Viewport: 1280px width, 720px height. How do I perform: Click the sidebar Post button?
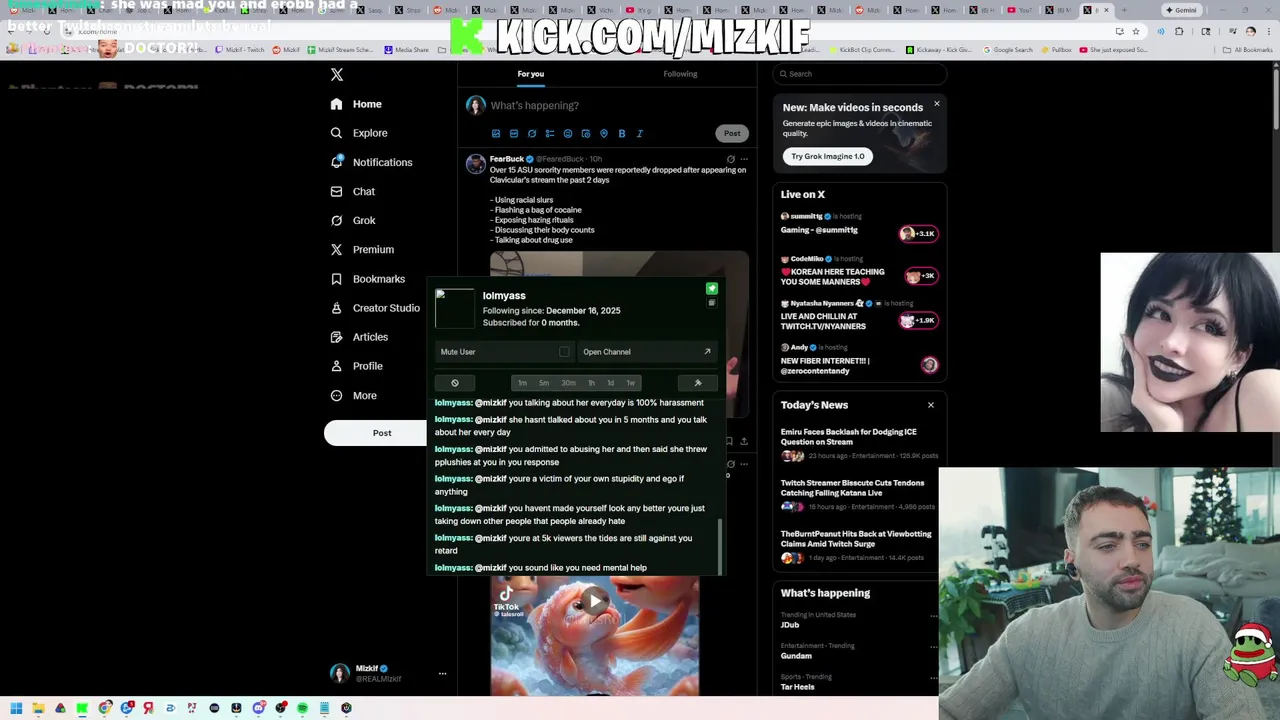coord(382,433)
